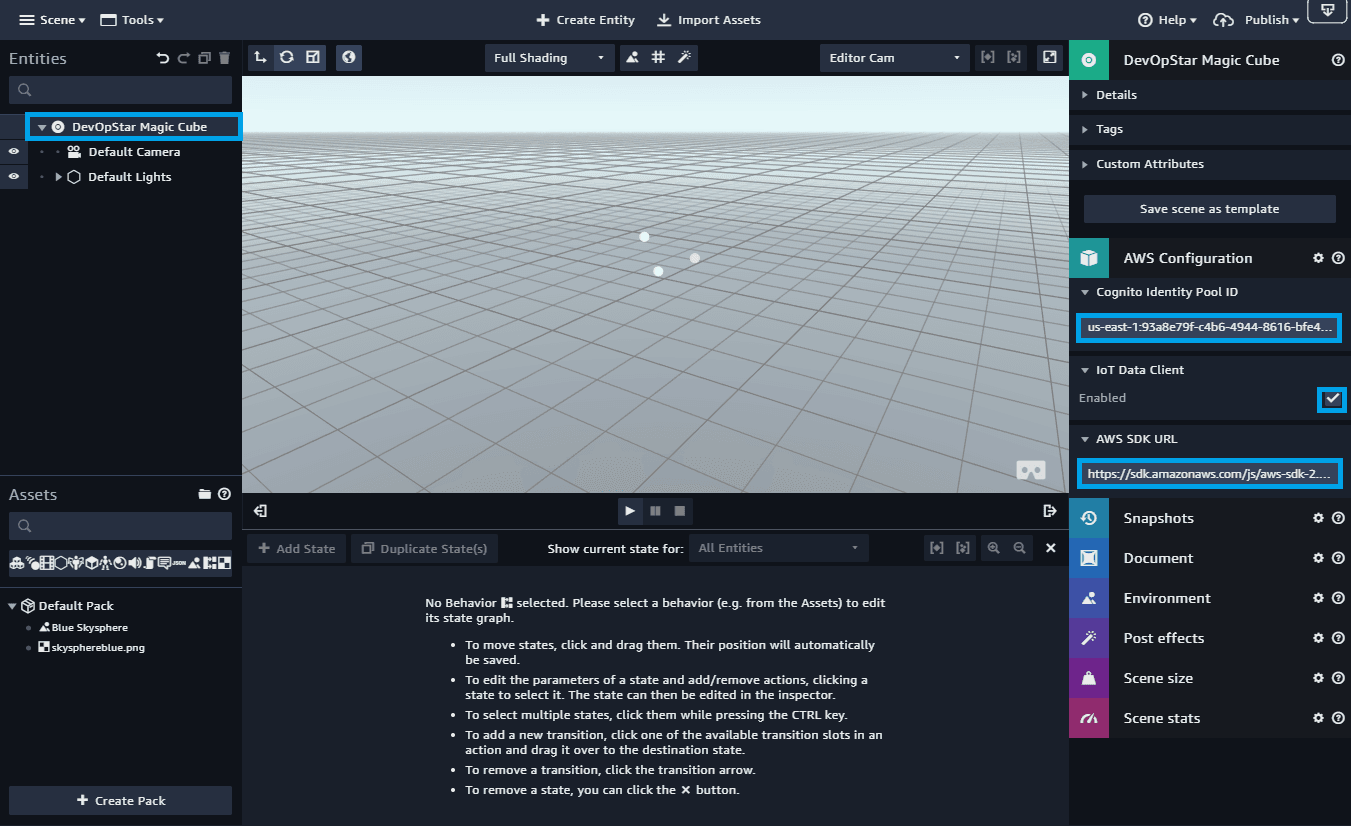Open the Full Shading dropdown

(x=549, y=58)
